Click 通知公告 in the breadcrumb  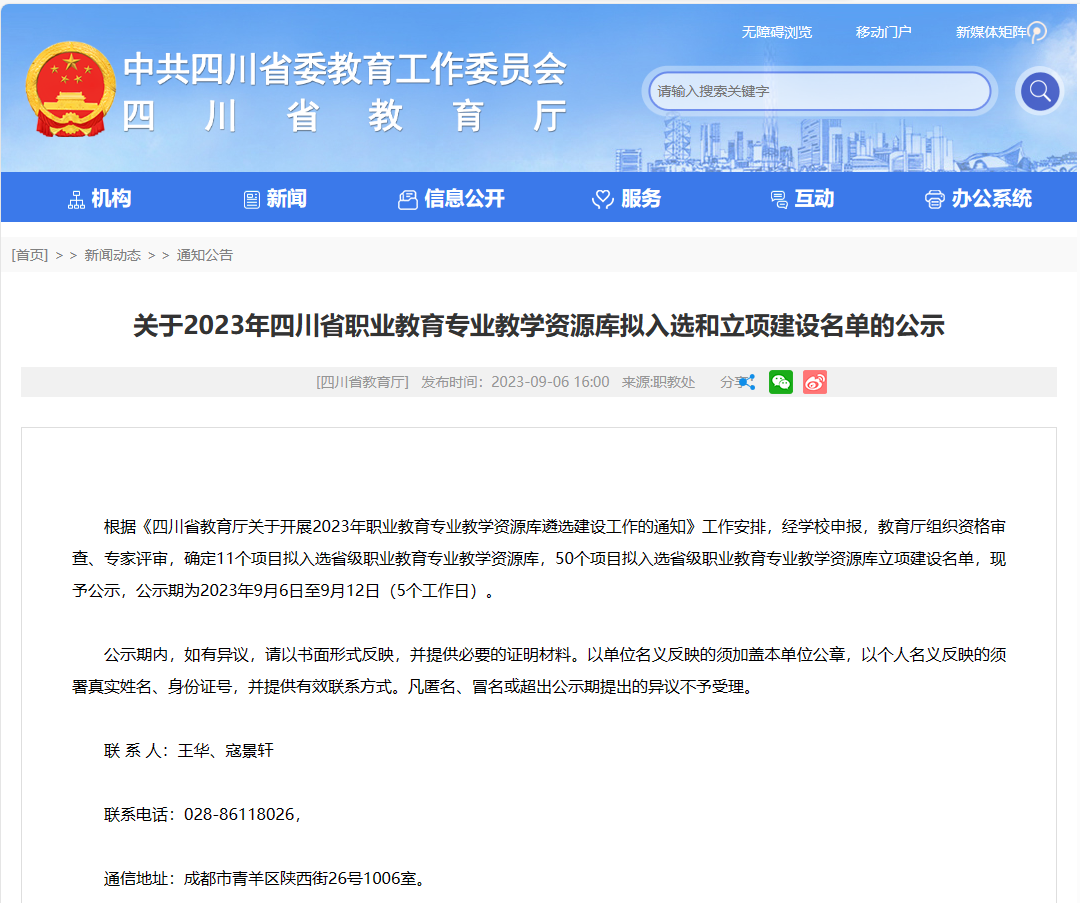click(x=205, y=255)
